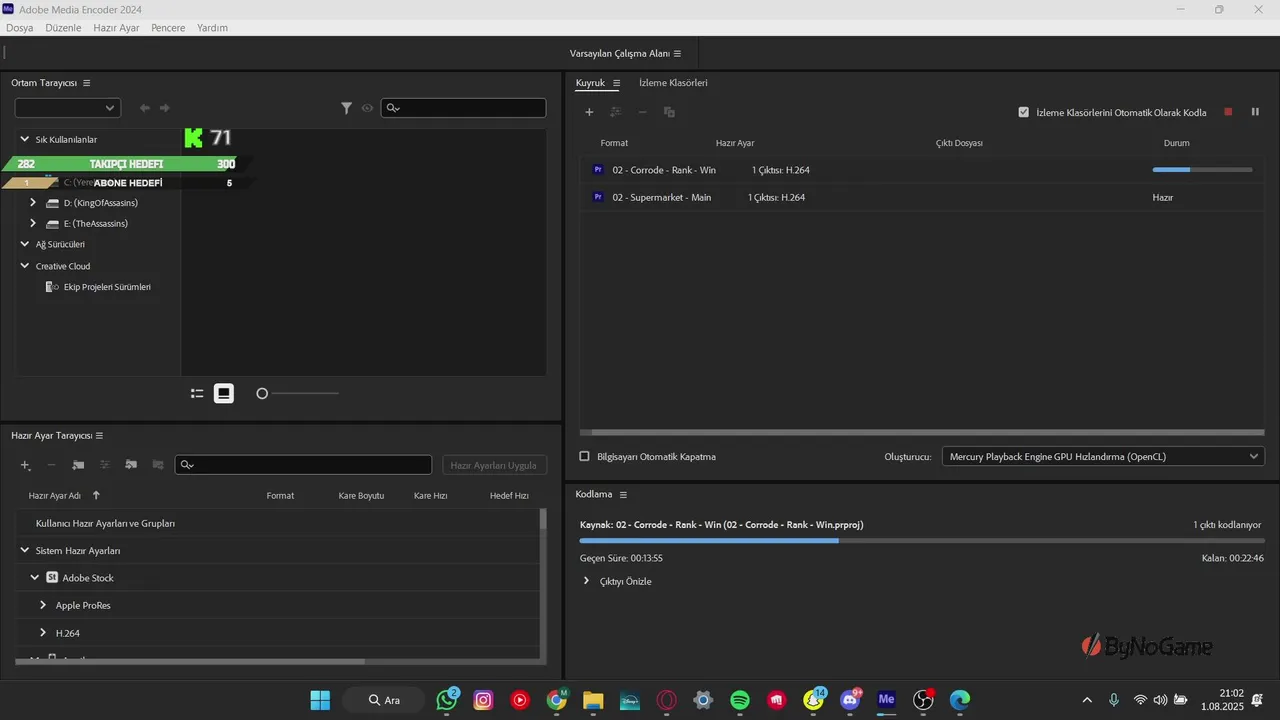Image resolution: width=1280 pixels, height=720 pixels.
Task: Click the Kodlama panel encoding progress bar
Action: pos(922,540)
